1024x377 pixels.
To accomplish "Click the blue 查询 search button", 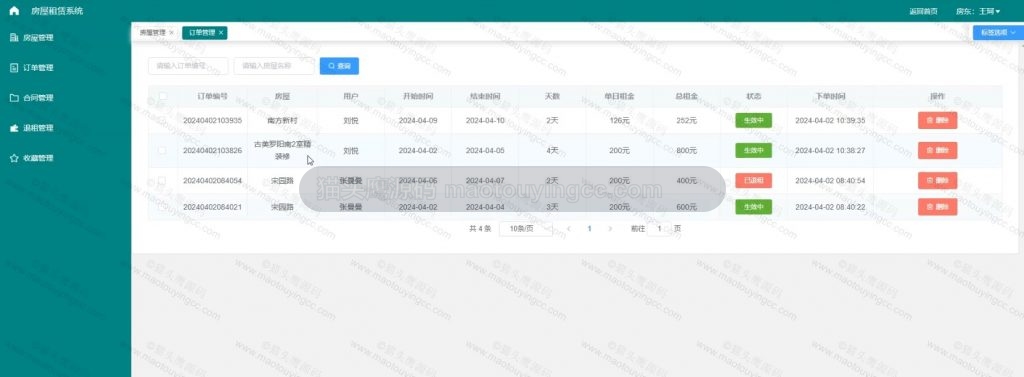I will [x=339, y=66].
